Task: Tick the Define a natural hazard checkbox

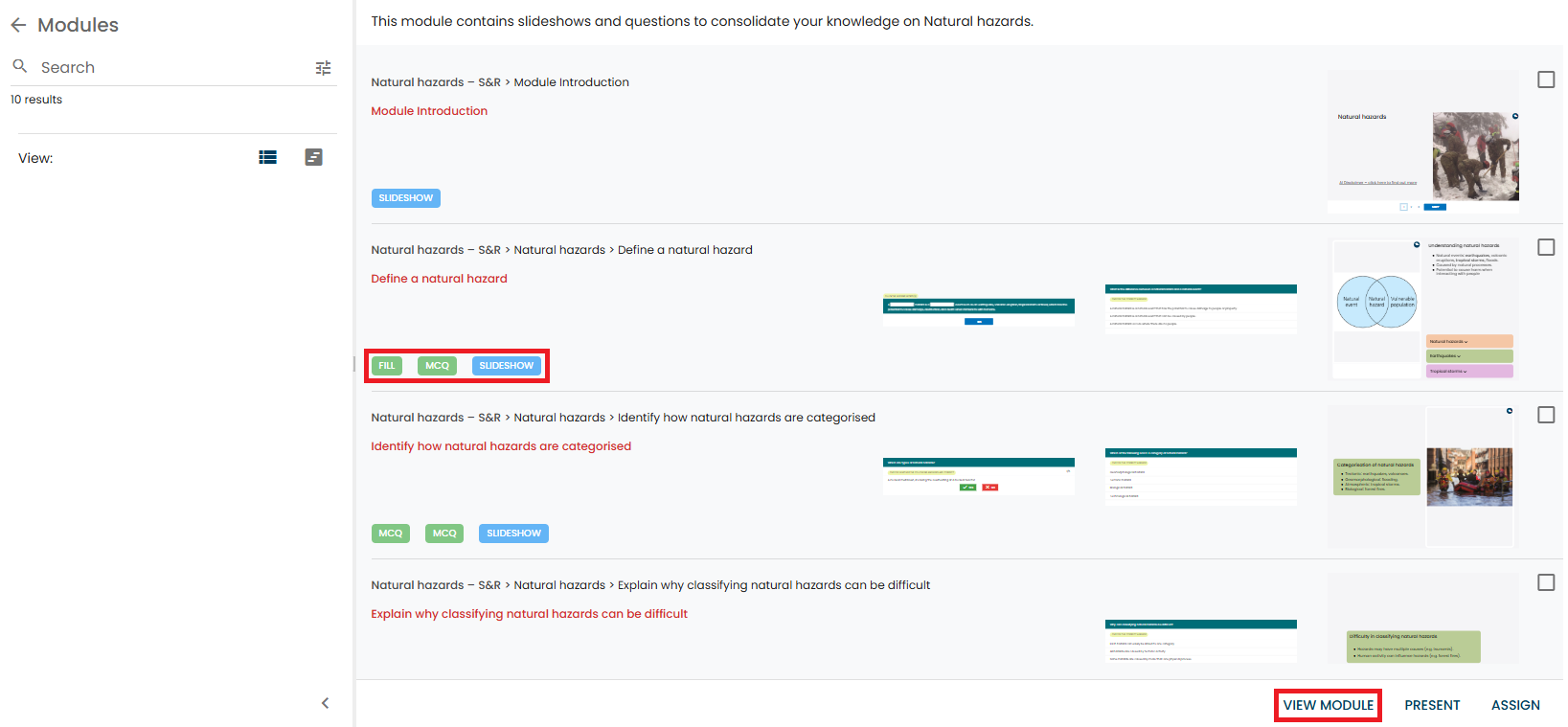Action: (x=1545, y=247)
